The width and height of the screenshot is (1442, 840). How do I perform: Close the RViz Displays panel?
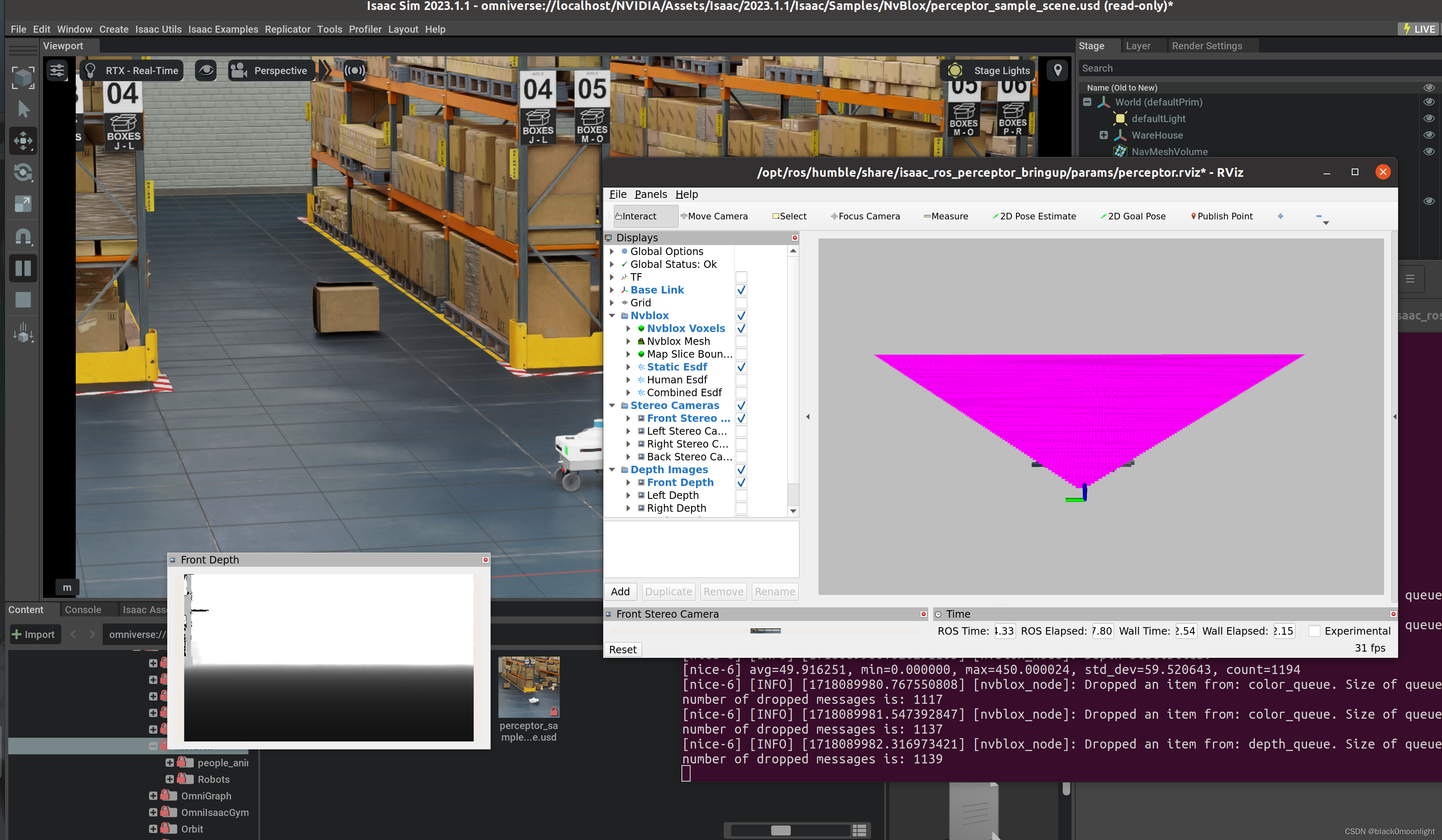(794, 238)
